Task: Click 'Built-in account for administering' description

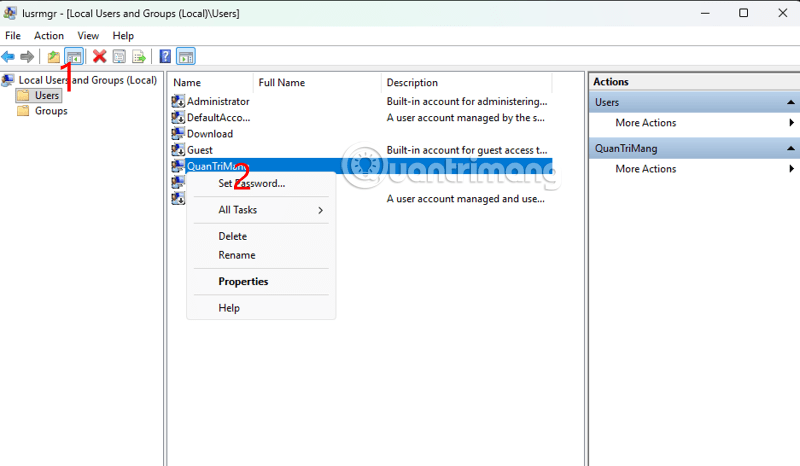Action: pyautogui.click(x=466, y=101)
